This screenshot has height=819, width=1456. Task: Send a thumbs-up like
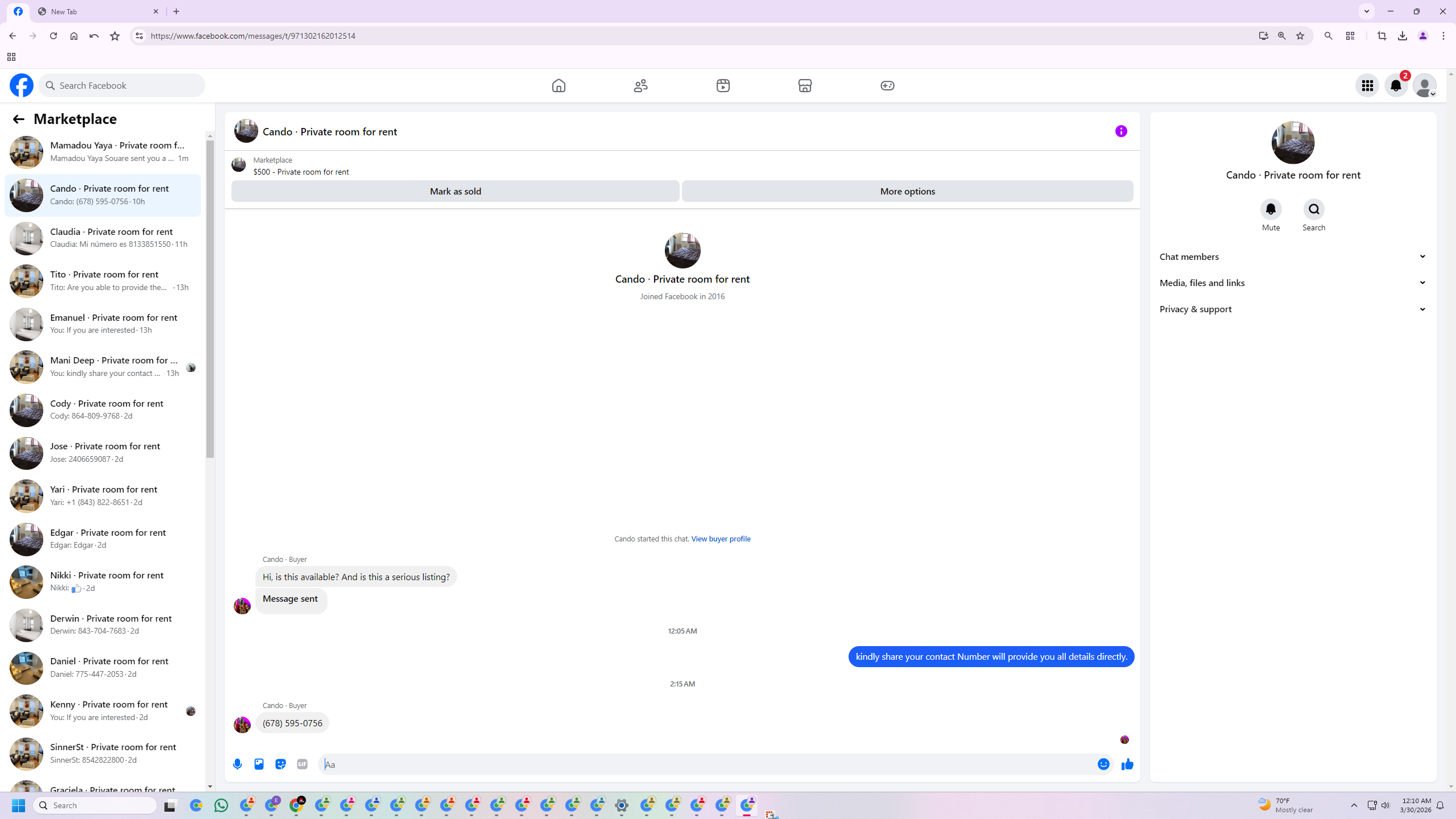point(1127,764)
